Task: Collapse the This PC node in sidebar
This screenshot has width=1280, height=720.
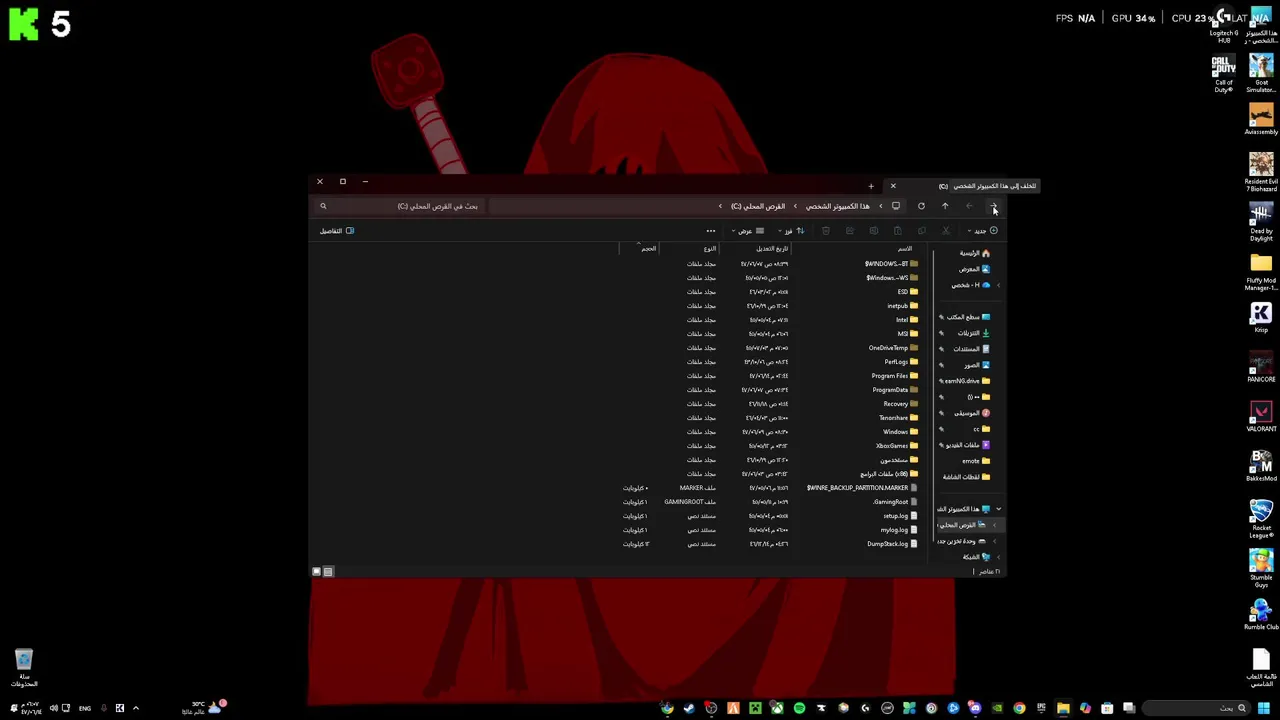Action: (x=998, y=509)
